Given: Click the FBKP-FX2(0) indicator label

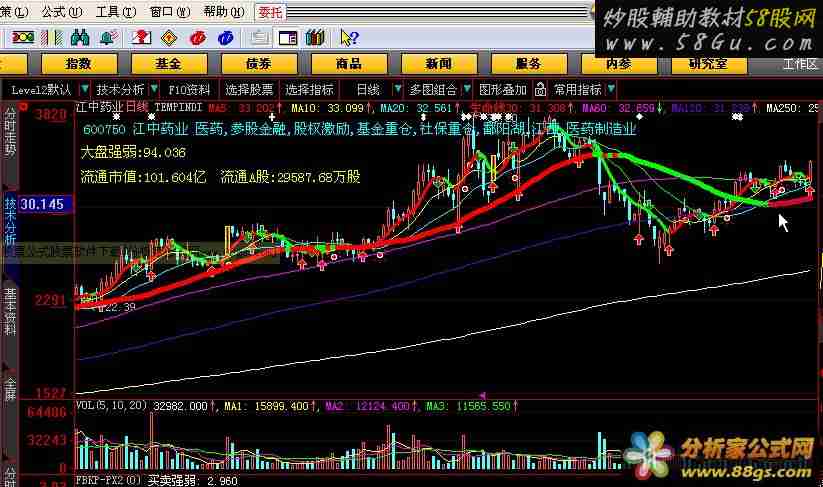Looking at the screenshot, I should click(x=109, y=480).
